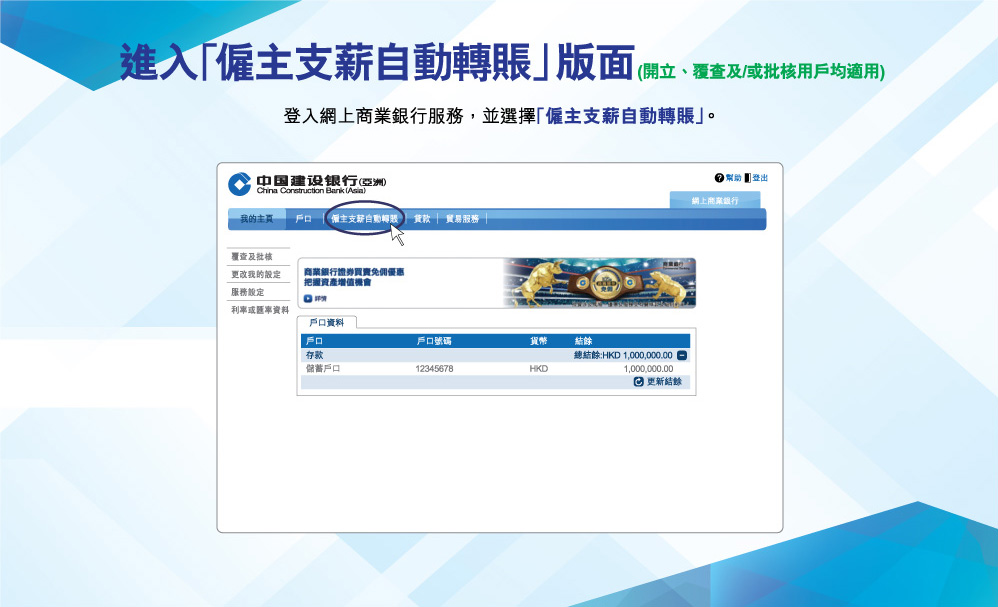Open 更改我的設定 in sidebar
The height and width of the screenshot is (607, 998).
(x=256, y=275)
